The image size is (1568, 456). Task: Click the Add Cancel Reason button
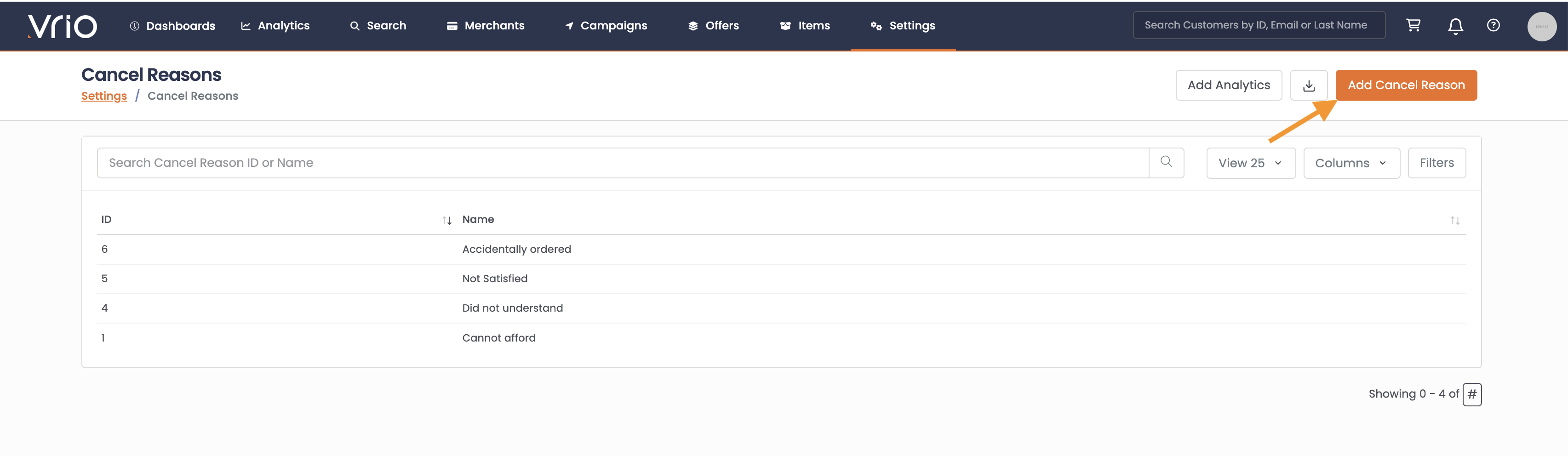1406,85
